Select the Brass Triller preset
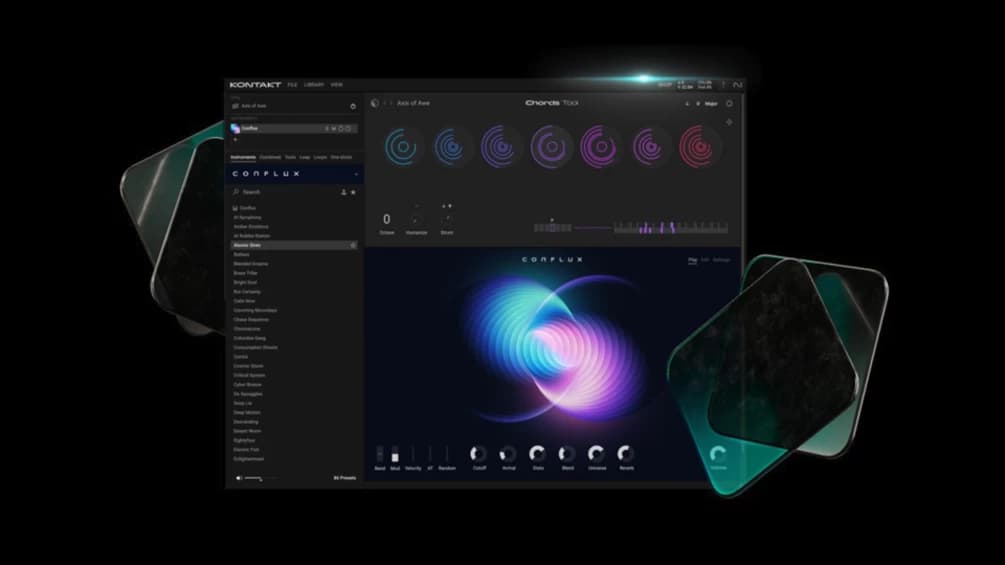This screenshot has height=565, width=1005. [245, 273]
